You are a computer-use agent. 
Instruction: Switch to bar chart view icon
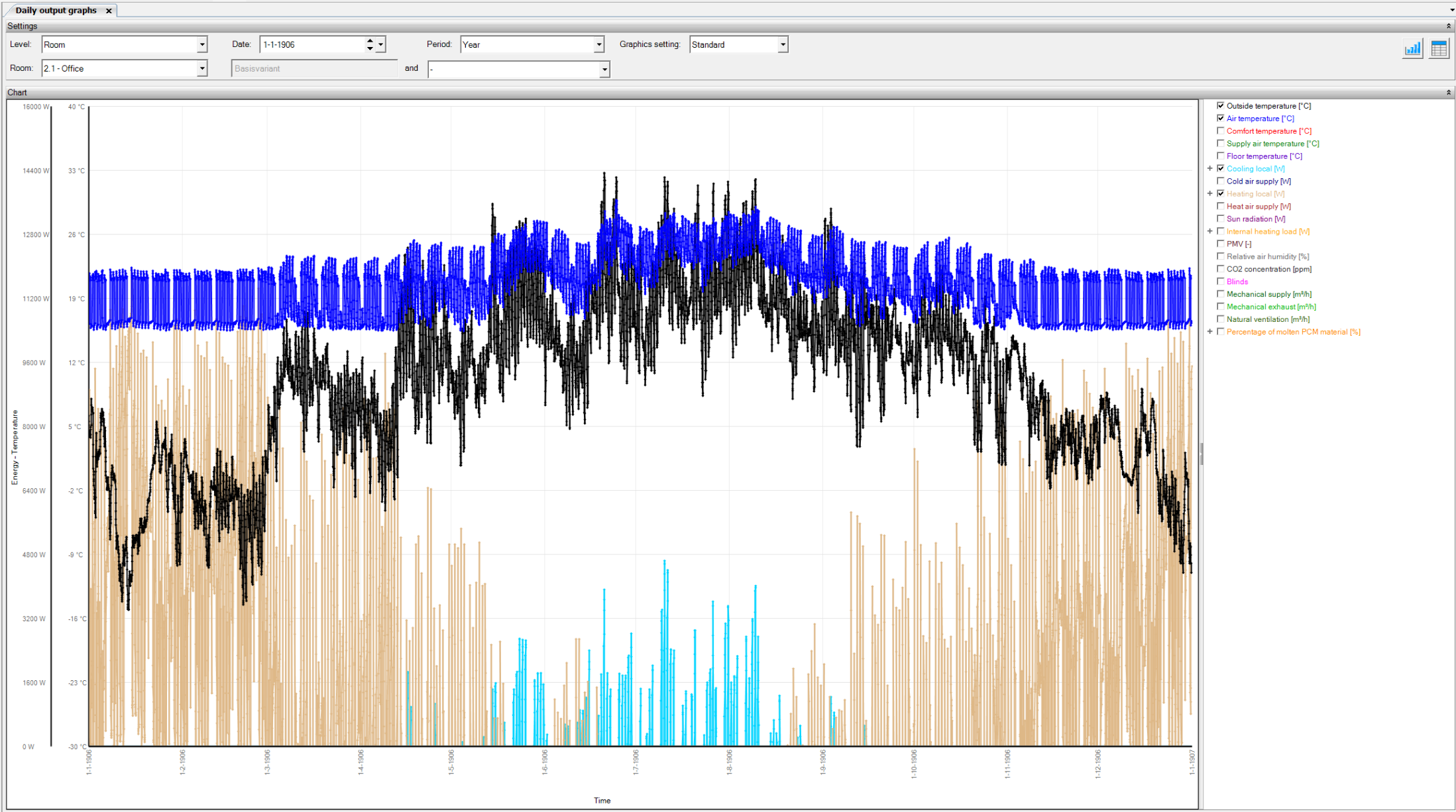click(x=1412, y=48)
